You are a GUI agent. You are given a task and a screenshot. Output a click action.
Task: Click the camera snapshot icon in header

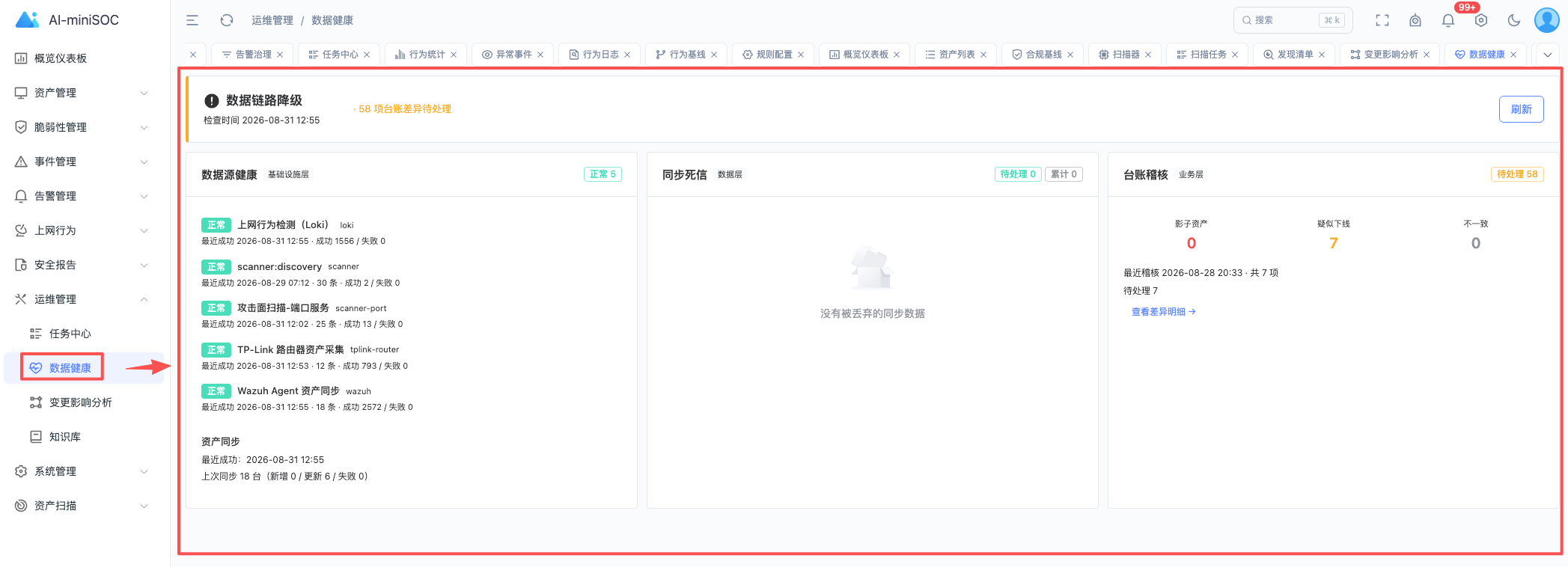(x=1415, y=20)
